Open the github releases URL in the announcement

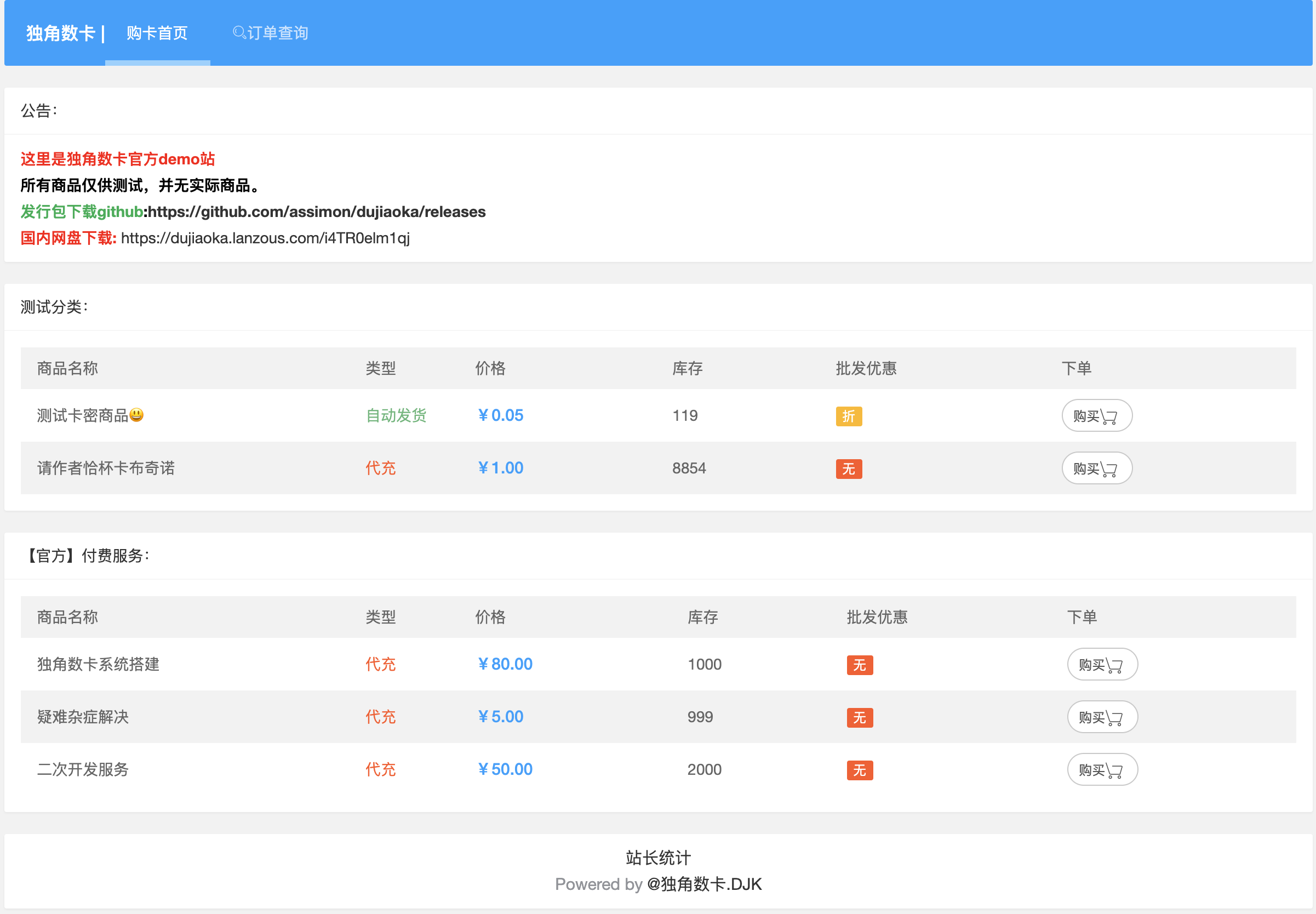317,212
